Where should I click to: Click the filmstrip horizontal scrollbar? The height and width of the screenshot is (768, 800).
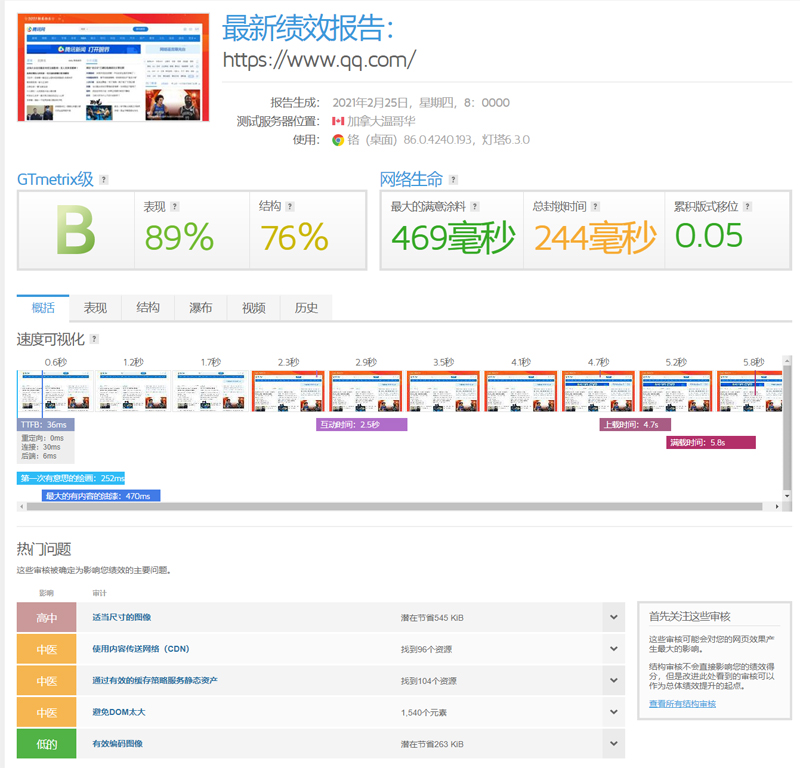[394, 506]
